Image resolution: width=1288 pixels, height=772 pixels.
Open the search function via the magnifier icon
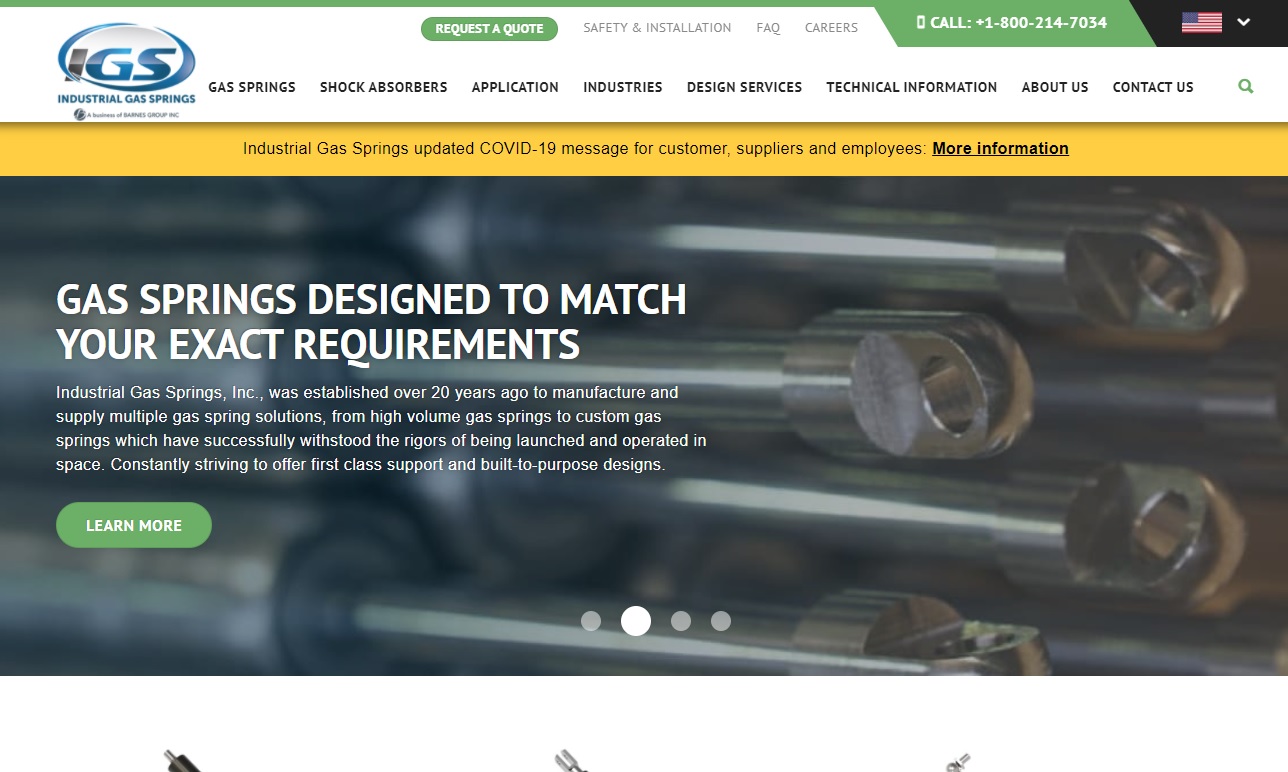tap(1245, 86)
